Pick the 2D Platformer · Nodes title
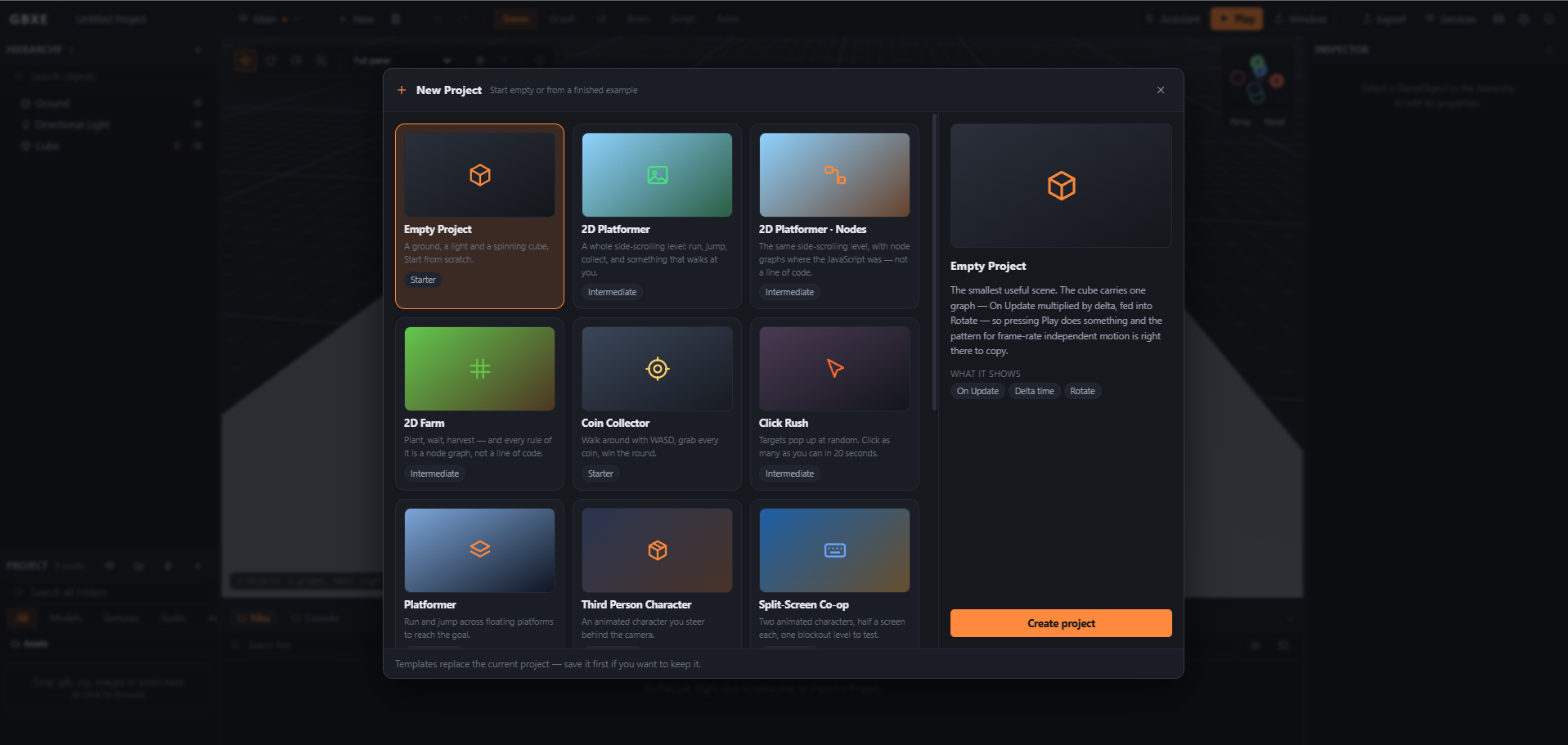The height and width of the screenshot is (745, 1568). click(x=812, y=230)
